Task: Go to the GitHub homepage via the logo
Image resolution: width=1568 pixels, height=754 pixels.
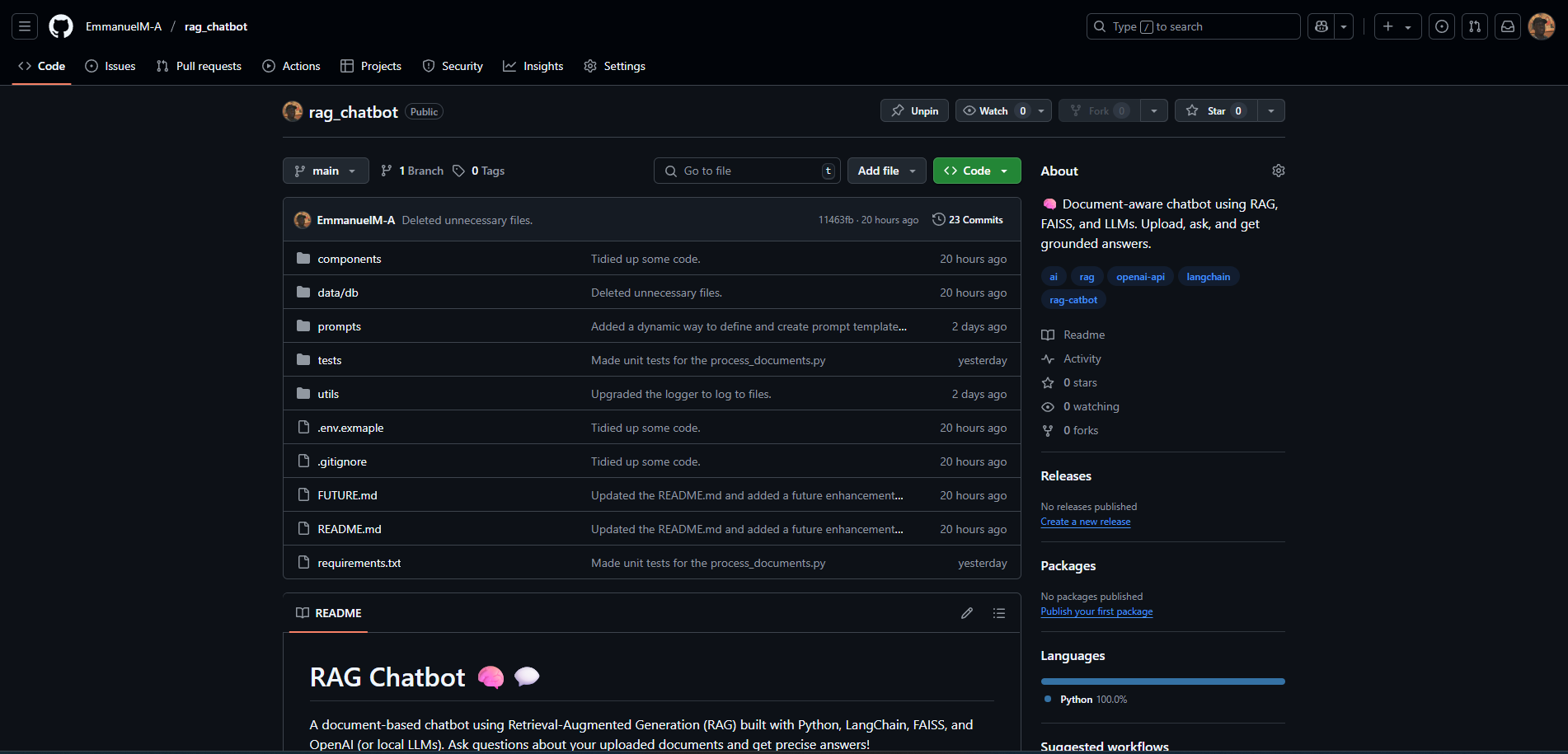Action: tap(61, 26)
